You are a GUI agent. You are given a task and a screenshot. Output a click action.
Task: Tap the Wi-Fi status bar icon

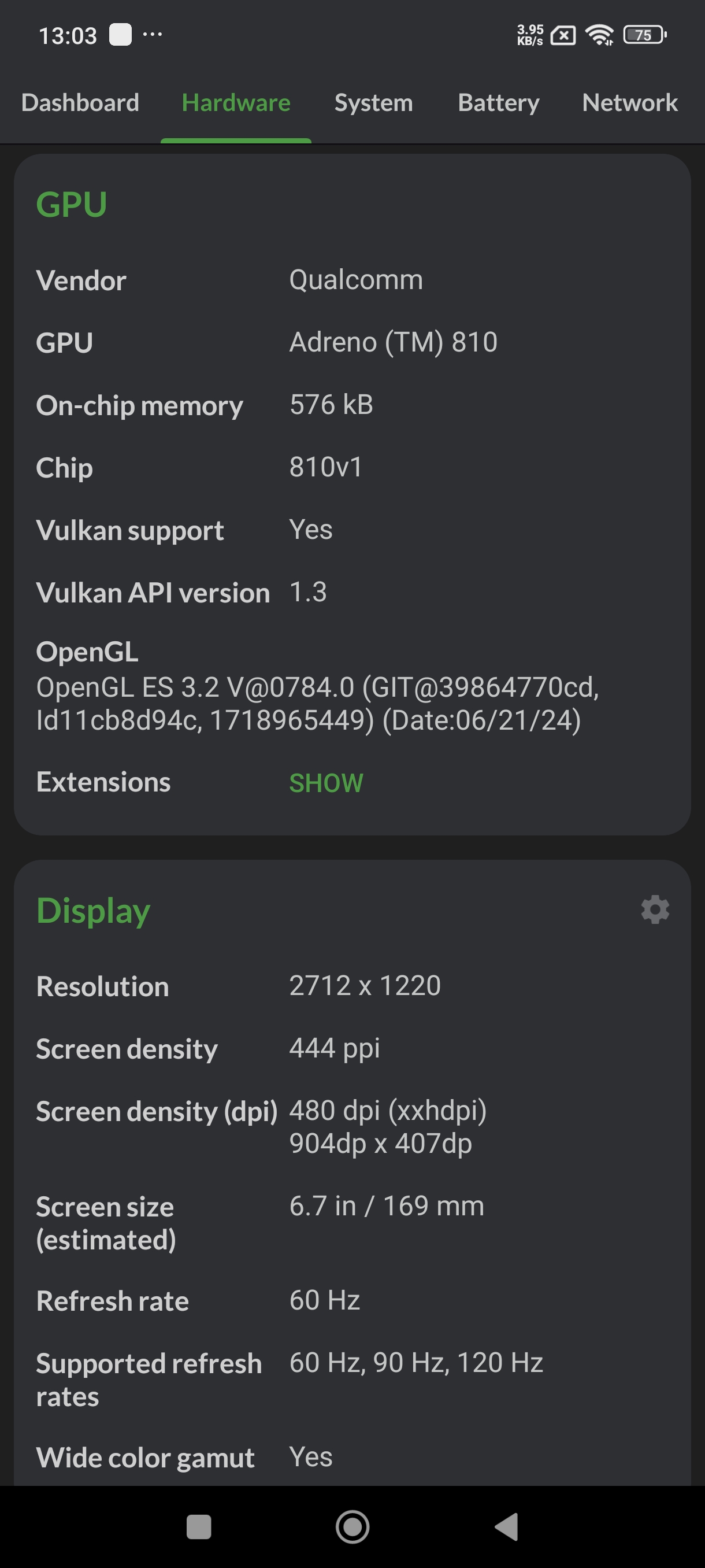[599, 35]
